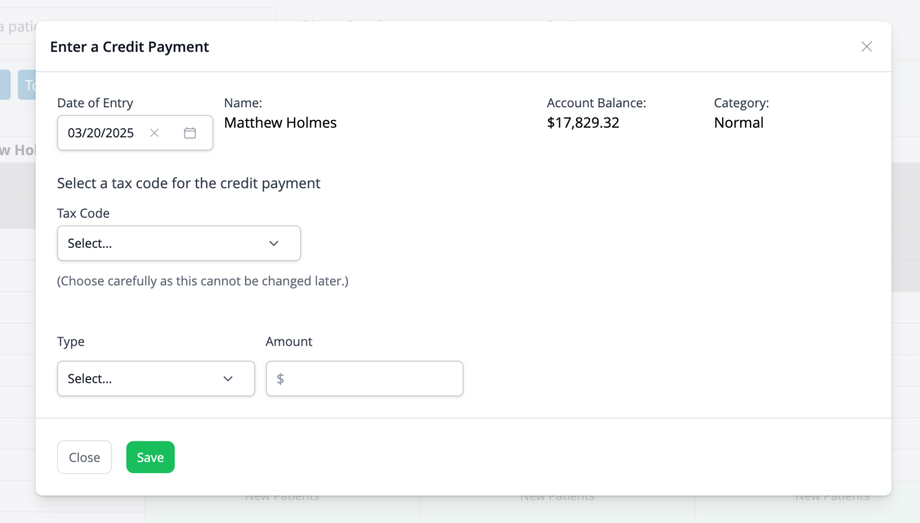
Task: Close the dialog using the X icon
Action: [x=866, y=47]
